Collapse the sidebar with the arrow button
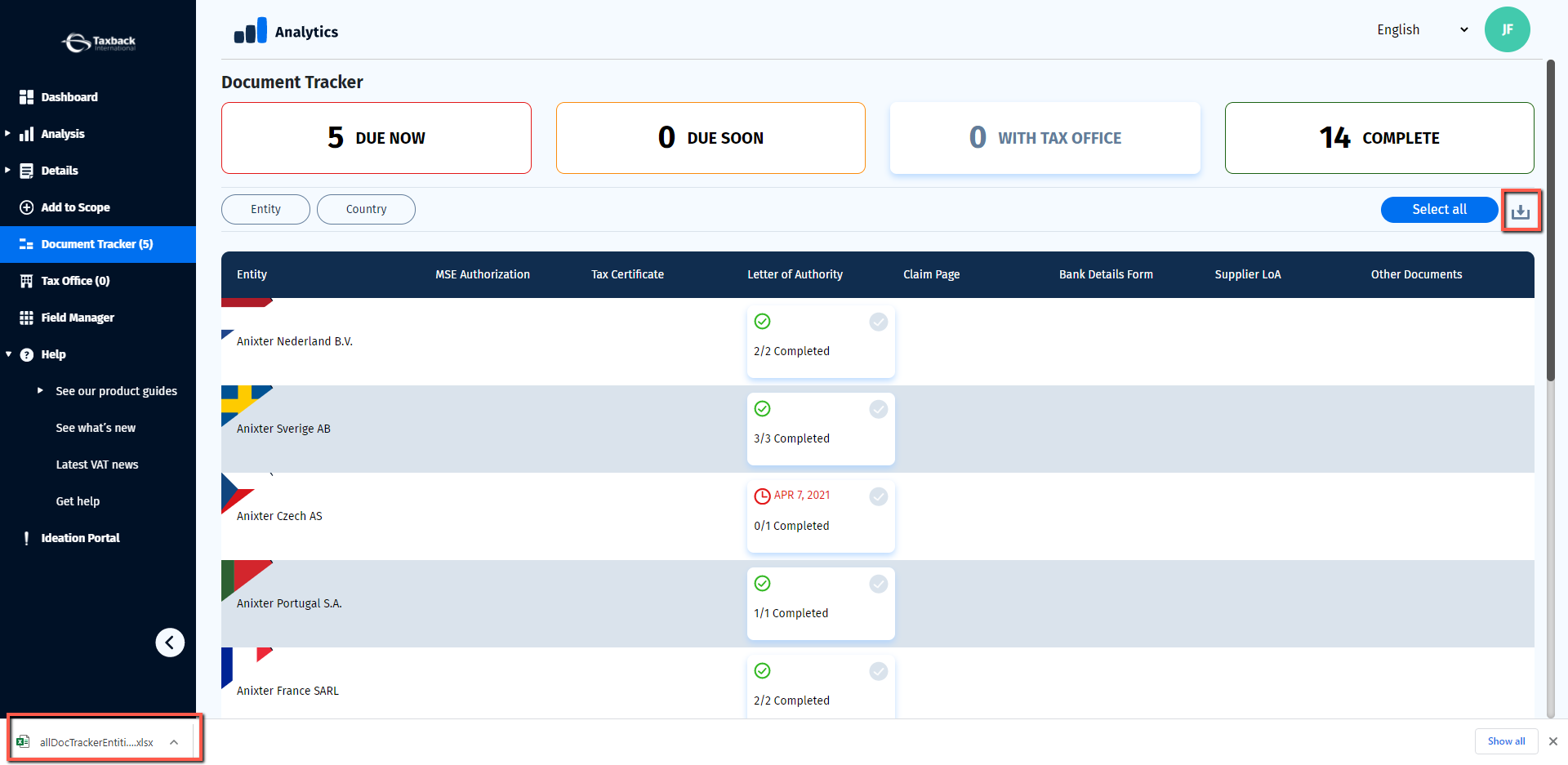The height and width of the screenshot is (765, 1568). click(x=170, y=643)
